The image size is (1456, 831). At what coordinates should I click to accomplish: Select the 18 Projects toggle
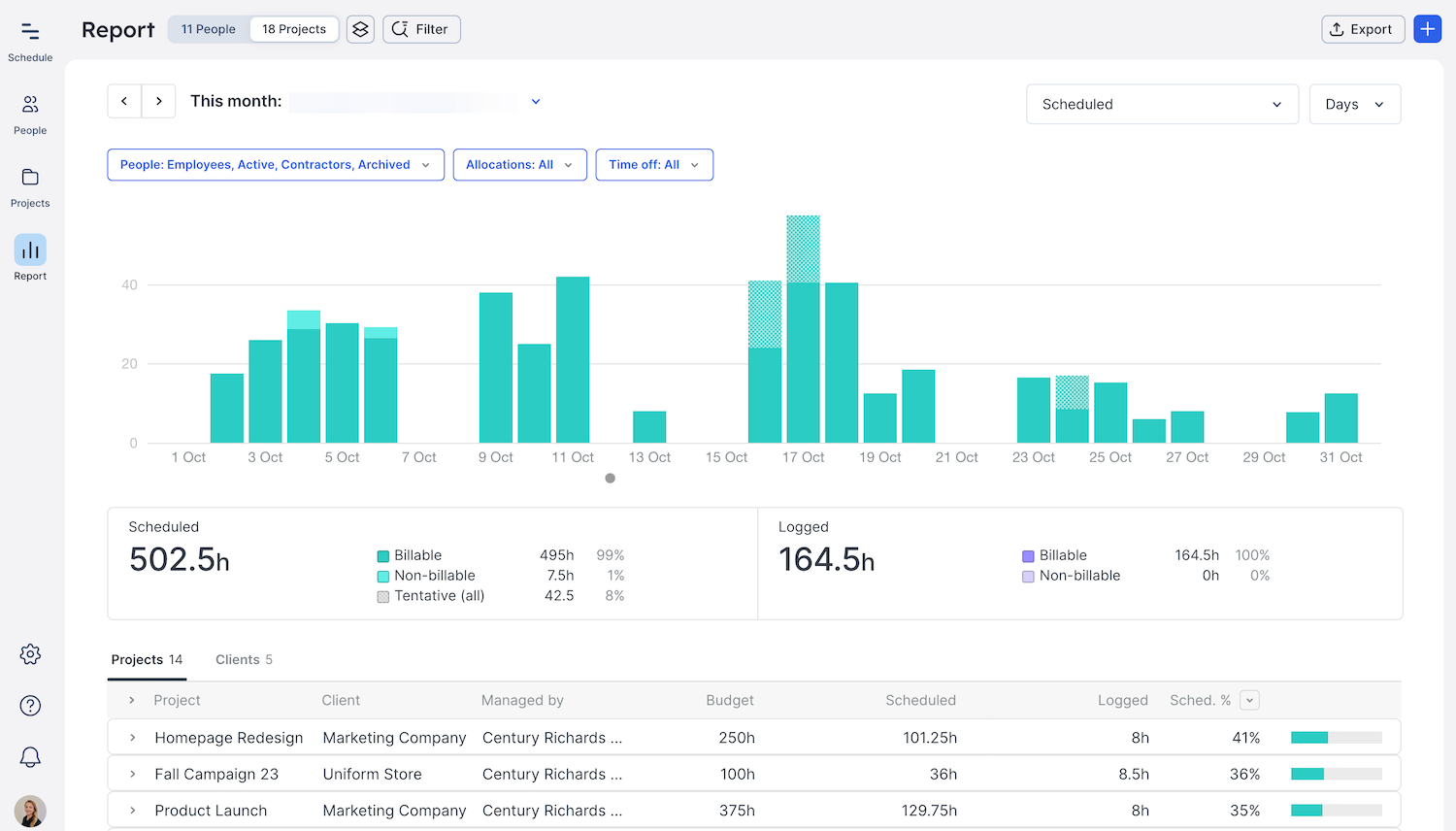pos(294,29)
